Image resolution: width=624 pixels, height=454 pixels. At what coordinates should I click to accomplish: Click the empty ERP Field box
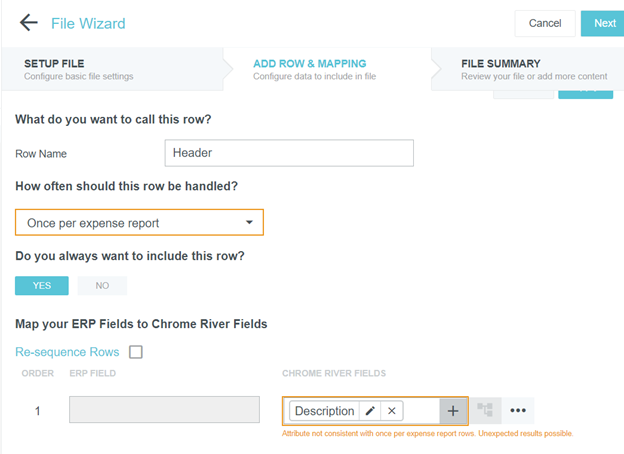pos(164,410)
